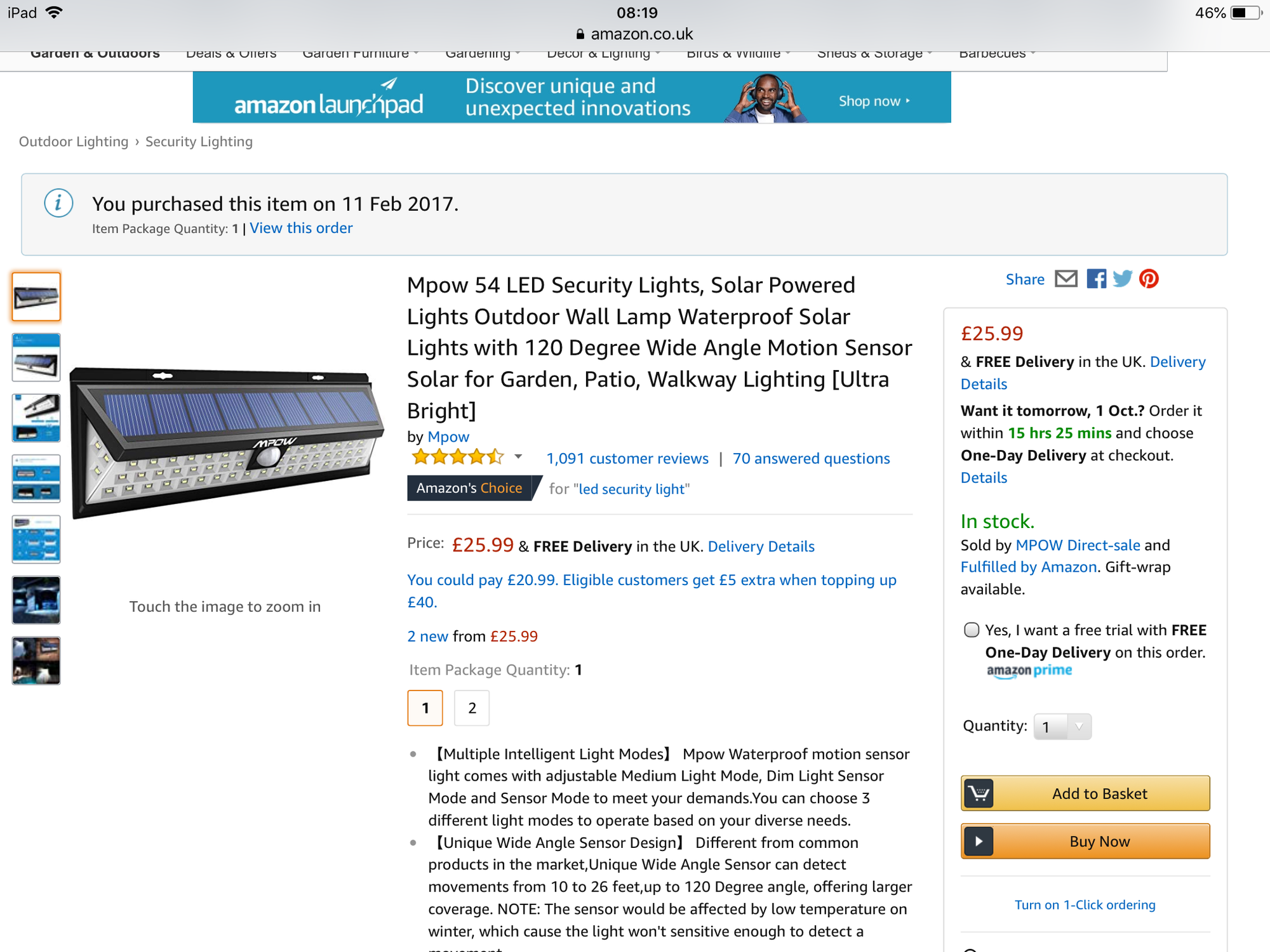Share on Pinterest icon
Viewport: 1270px width, 952px height.
[1149, 279]
